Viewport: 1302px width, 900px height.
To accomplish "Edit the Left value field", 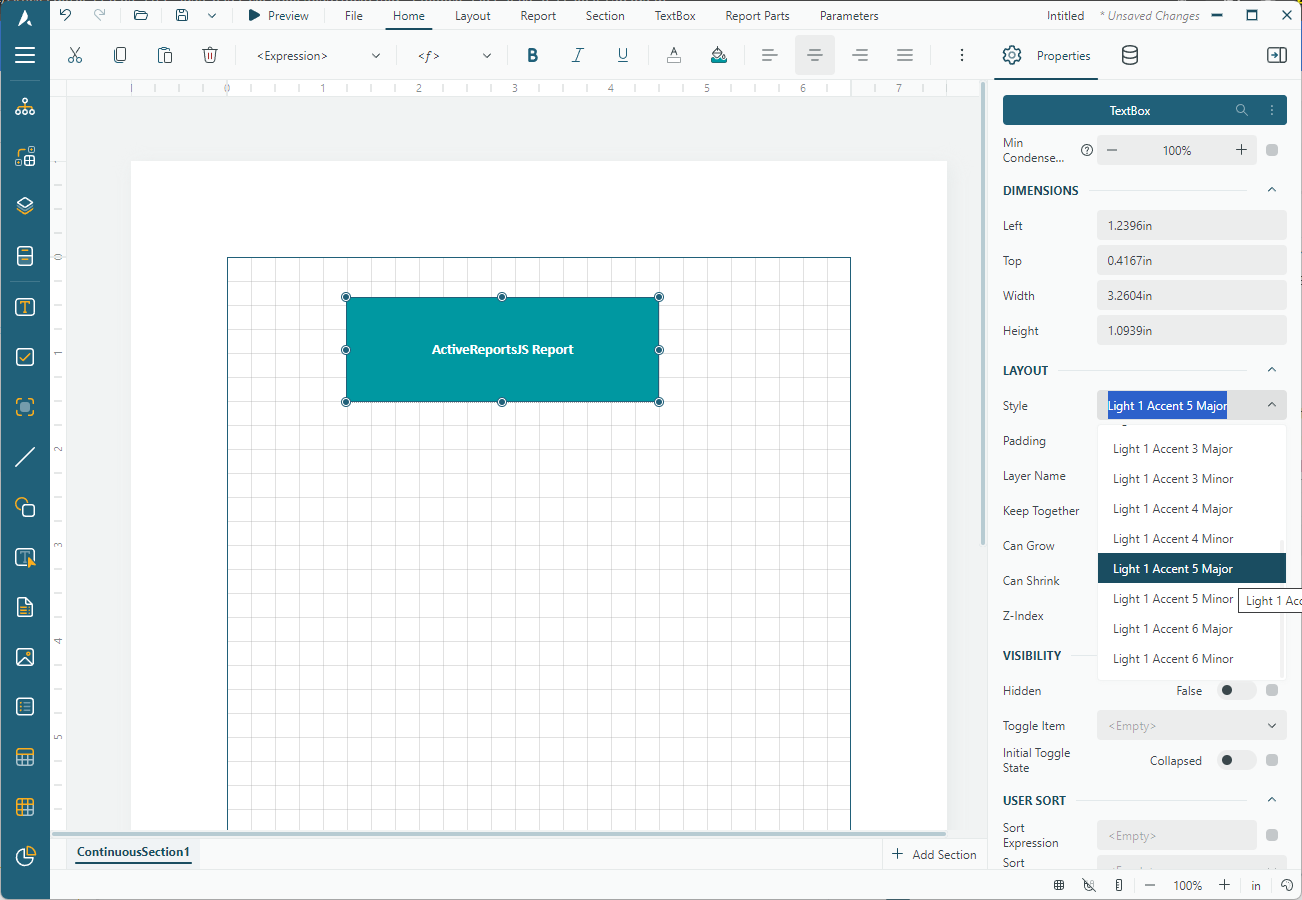I will (x=1191, y=225).
